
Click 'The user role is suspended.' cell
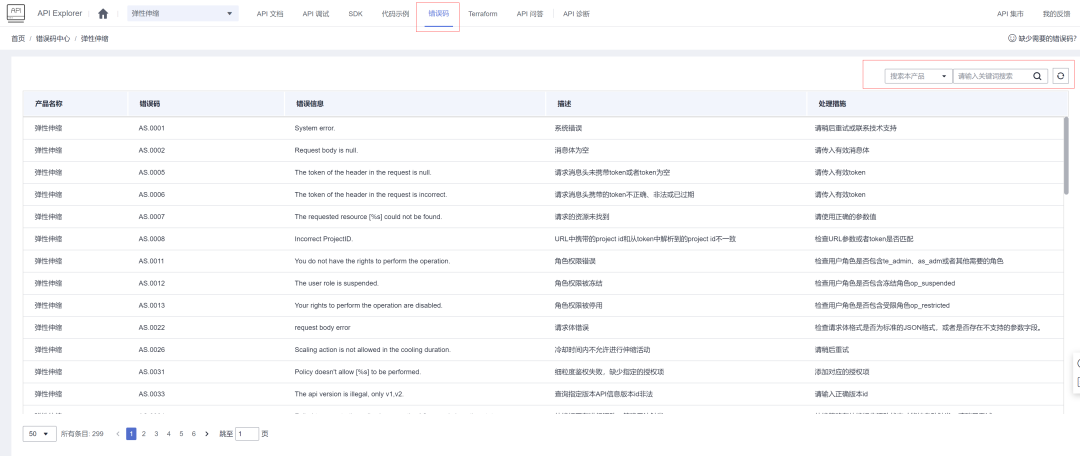pyautogui.click(x=336, y=283)
